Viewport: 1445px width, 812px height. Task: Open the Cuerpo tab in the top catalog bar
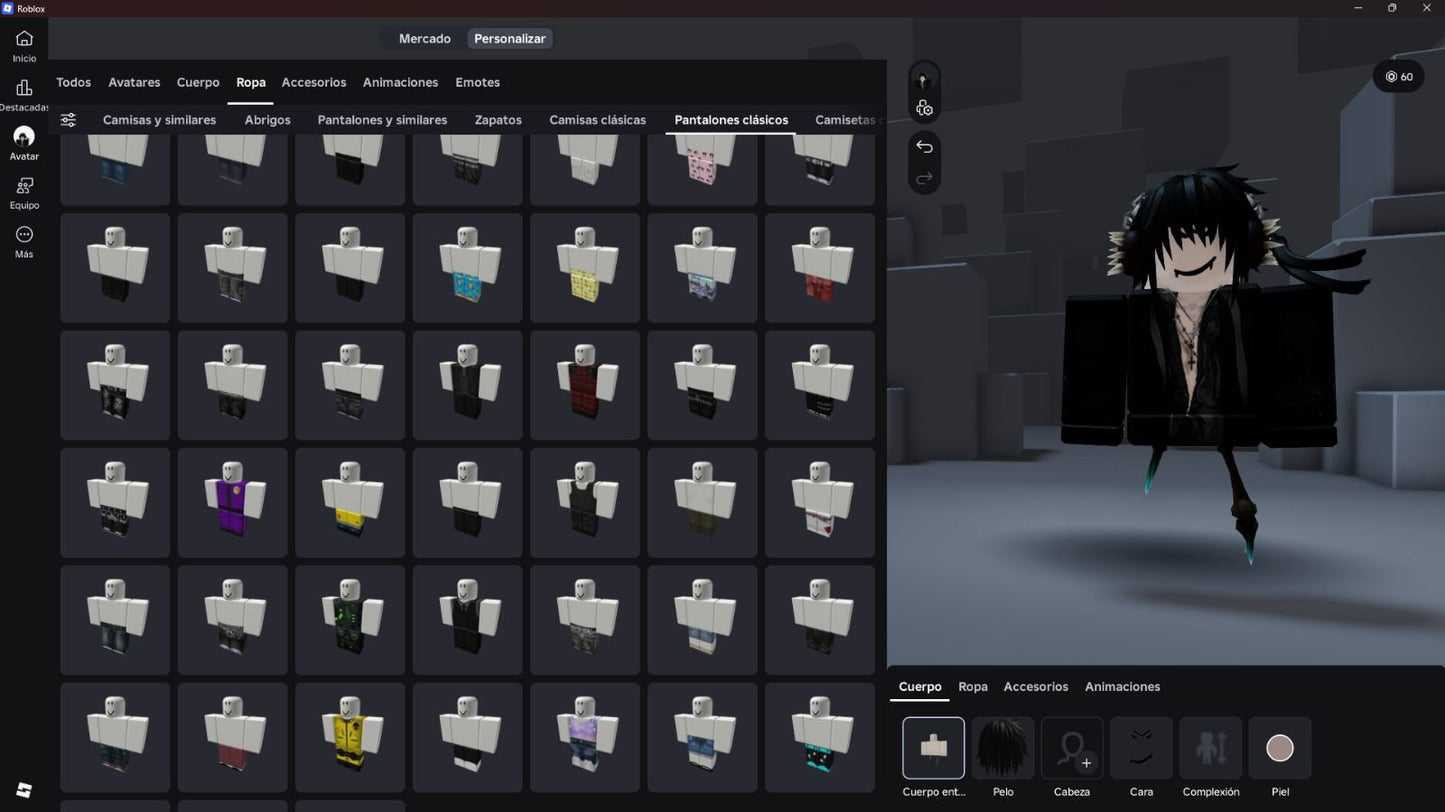(198, 82)
